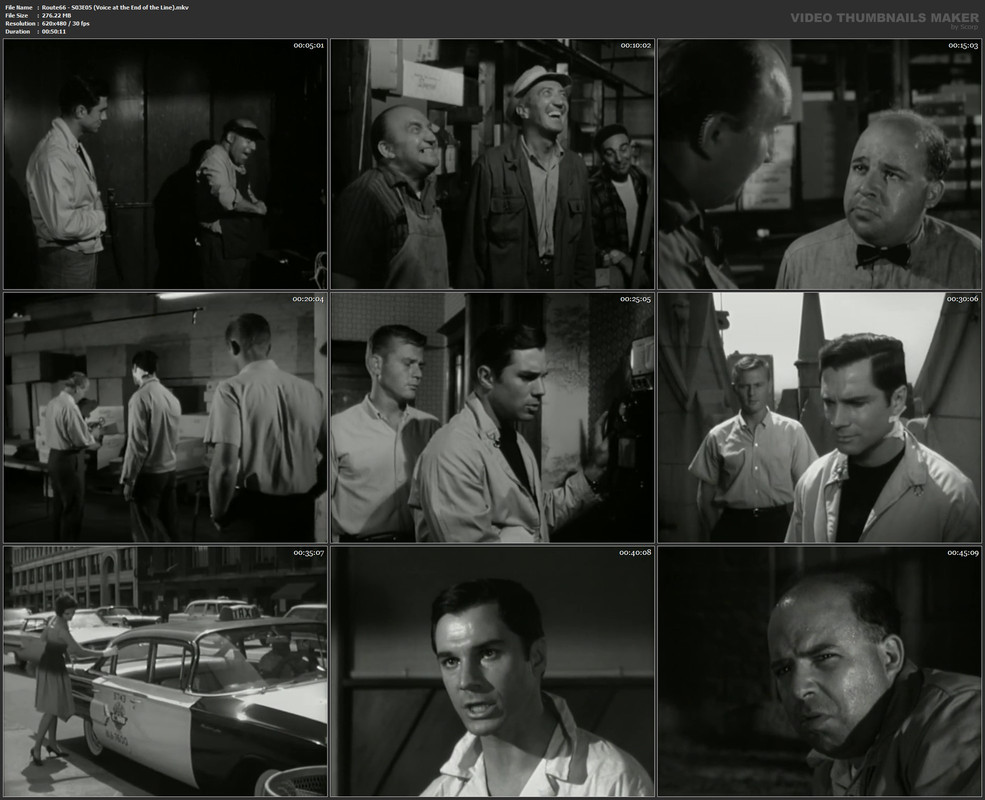Select the thumbnail stamped 00:40:08

(492, 671)
